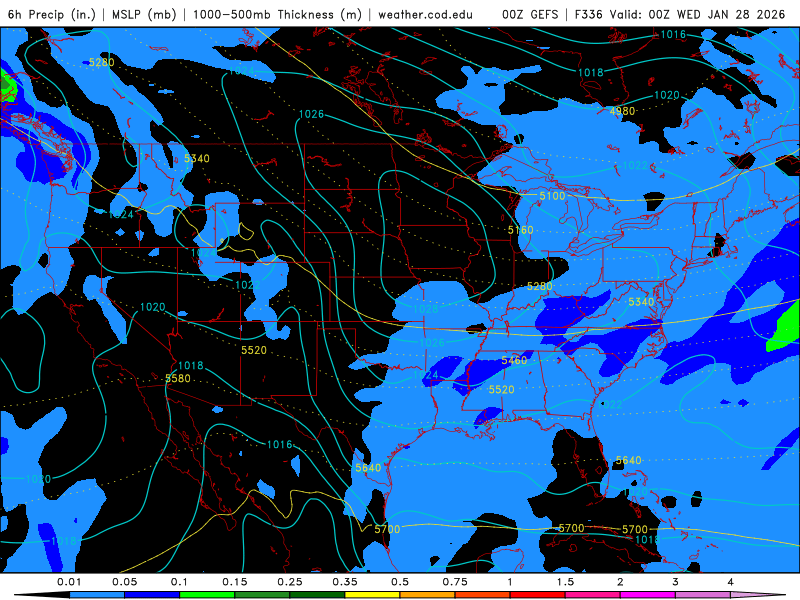Click the legend value 0.75
The height and width of the screenshot is (600, 800).
coord(455,582)
